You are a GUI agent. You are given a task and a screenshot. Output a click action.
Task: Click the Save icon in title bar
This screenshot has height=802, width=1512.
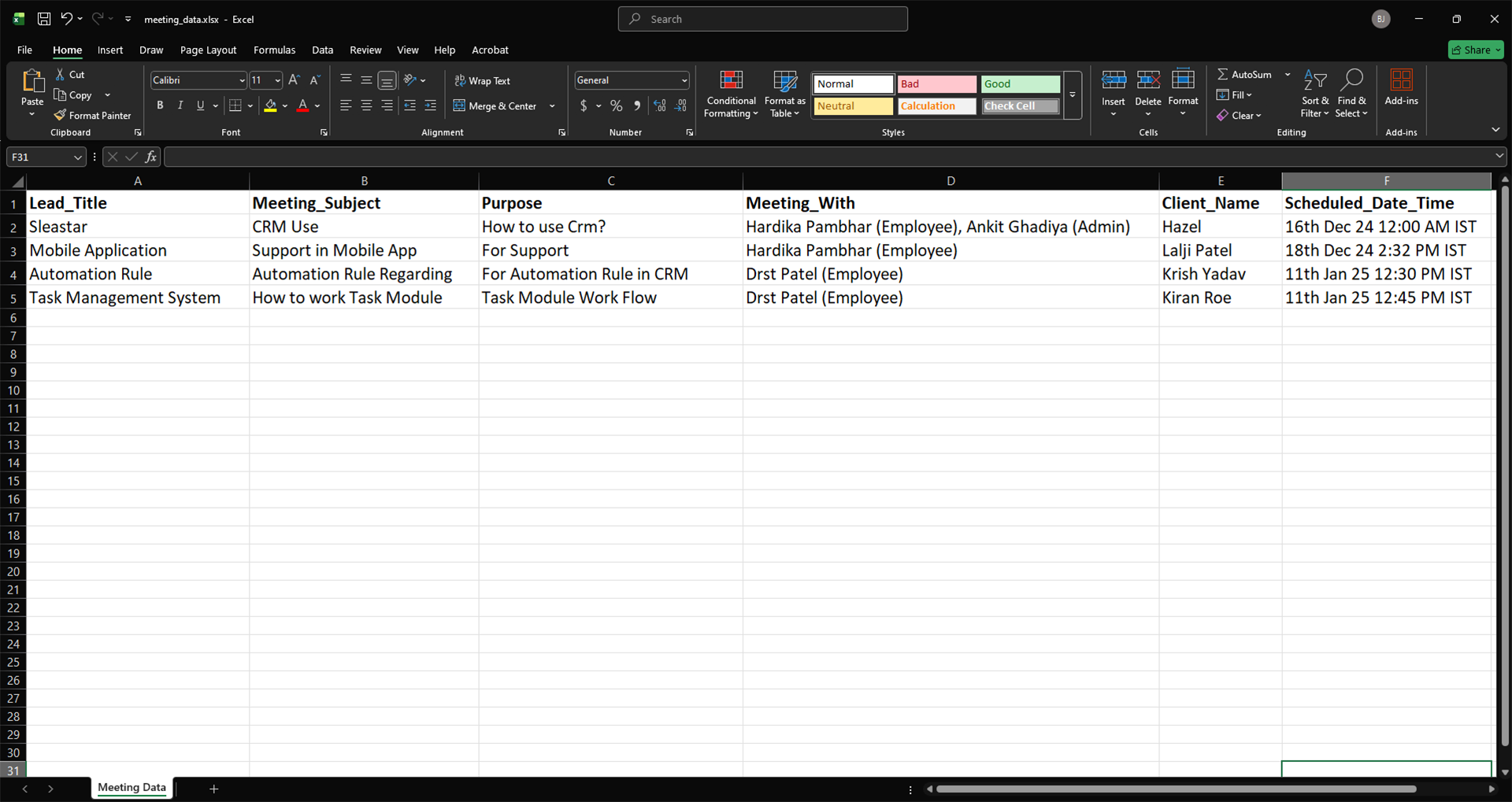(x=44, y=19)
